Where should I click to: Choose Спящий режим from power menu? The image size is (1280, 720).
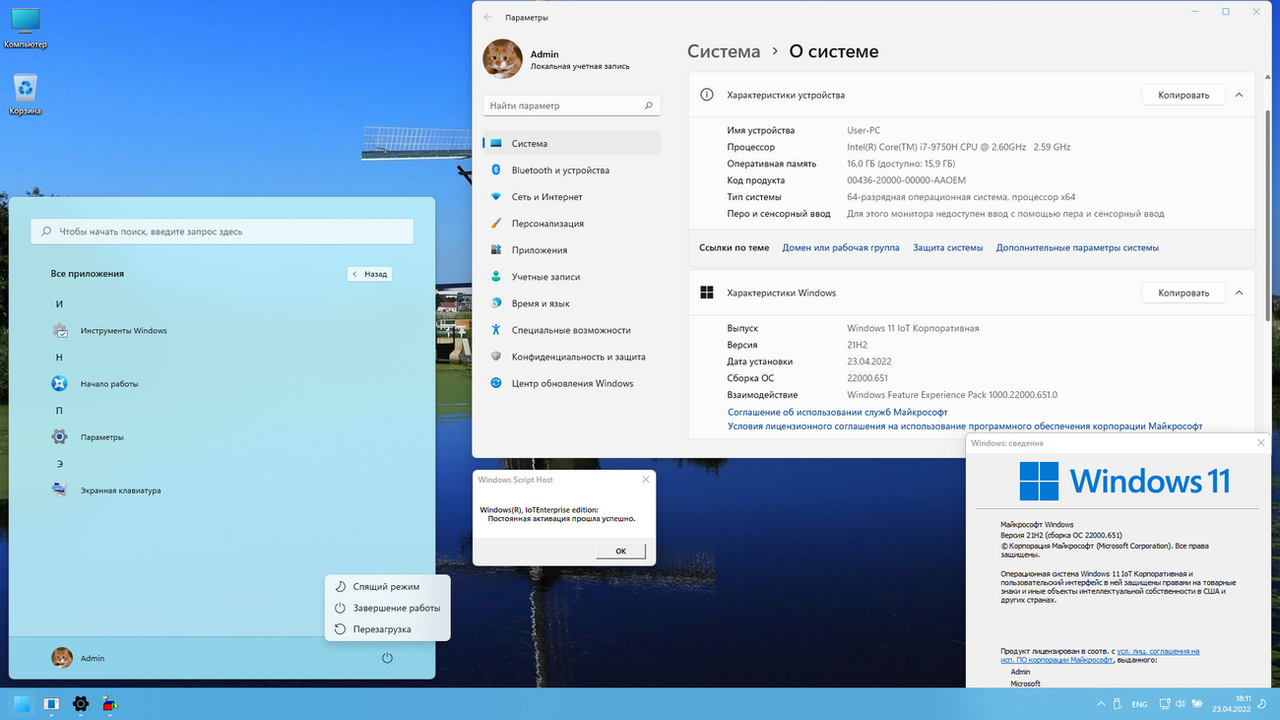tap(388, 586)
